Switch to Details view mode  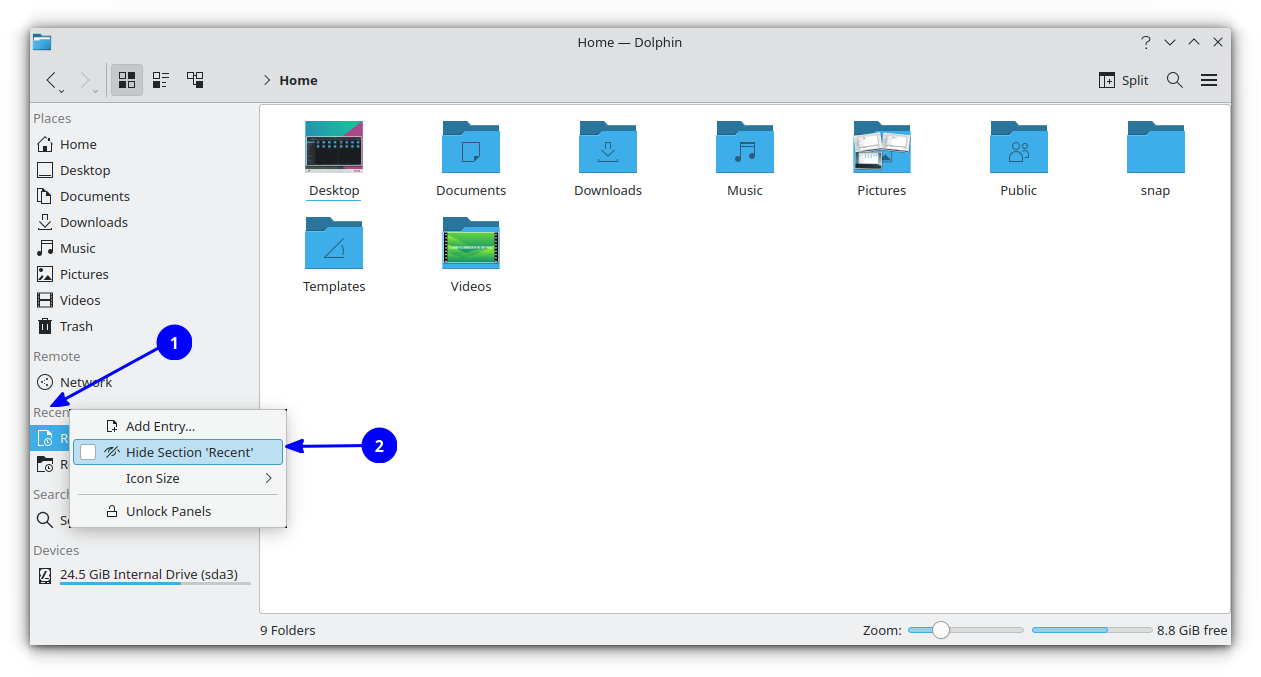(160, 80)
